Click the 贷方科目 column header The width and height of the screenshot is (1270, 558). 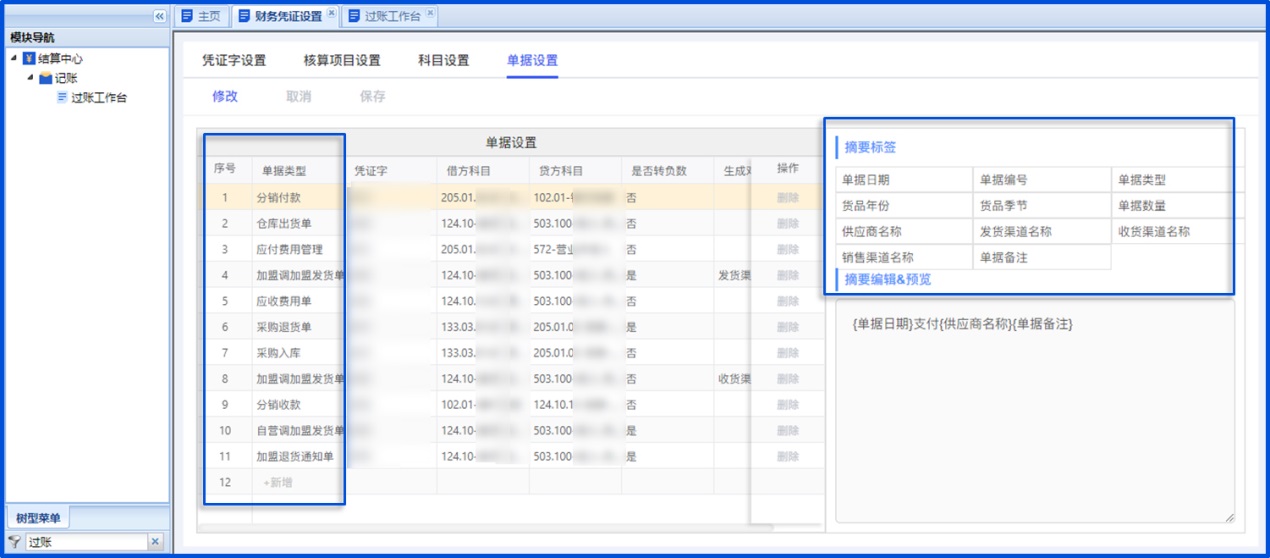coord(575,171)
